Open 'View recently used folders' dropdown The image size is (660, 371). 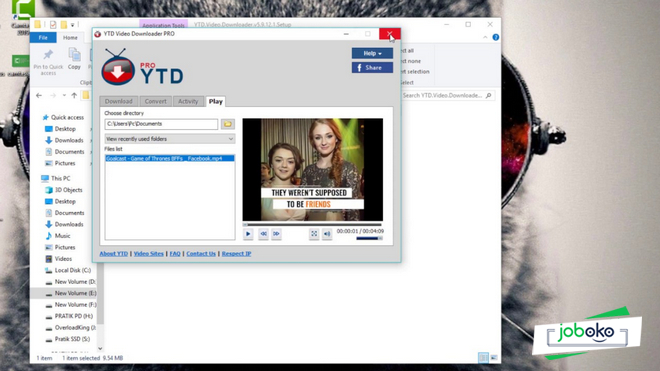tap(170, 139)
